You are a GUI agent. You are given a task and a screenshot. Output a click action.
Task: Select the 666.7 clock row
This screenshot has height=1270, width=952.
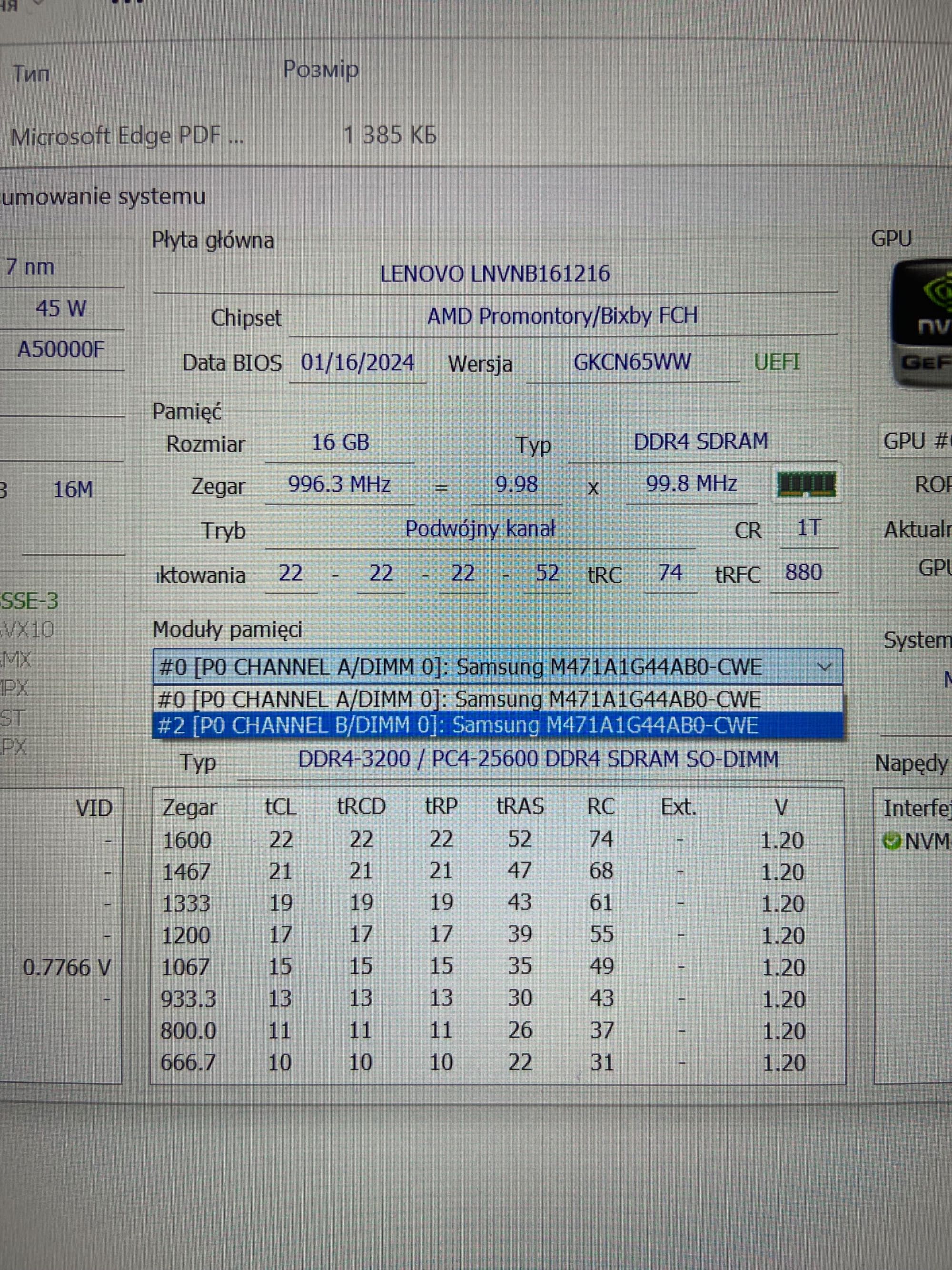click(x=498, y=1062)
